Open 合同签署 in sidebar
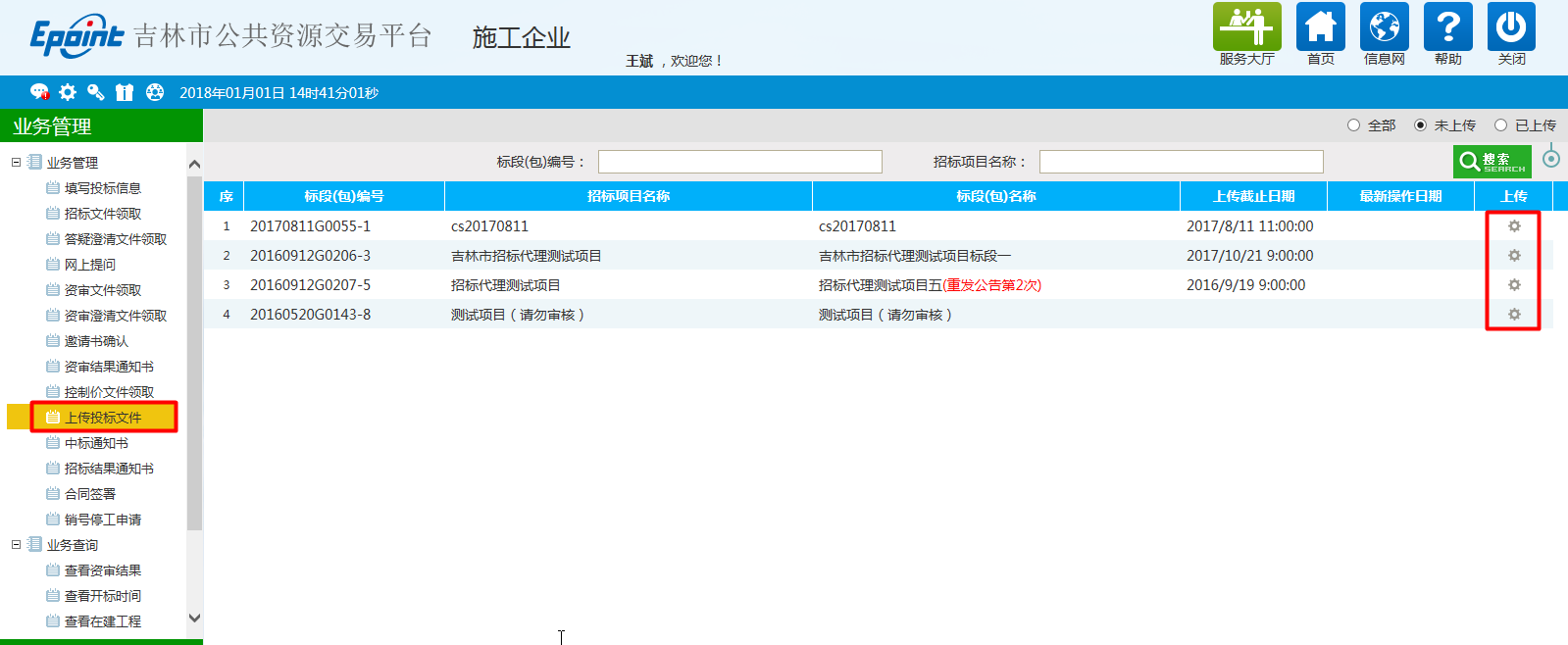The image size is (1568, 645). tap(90, 494)
